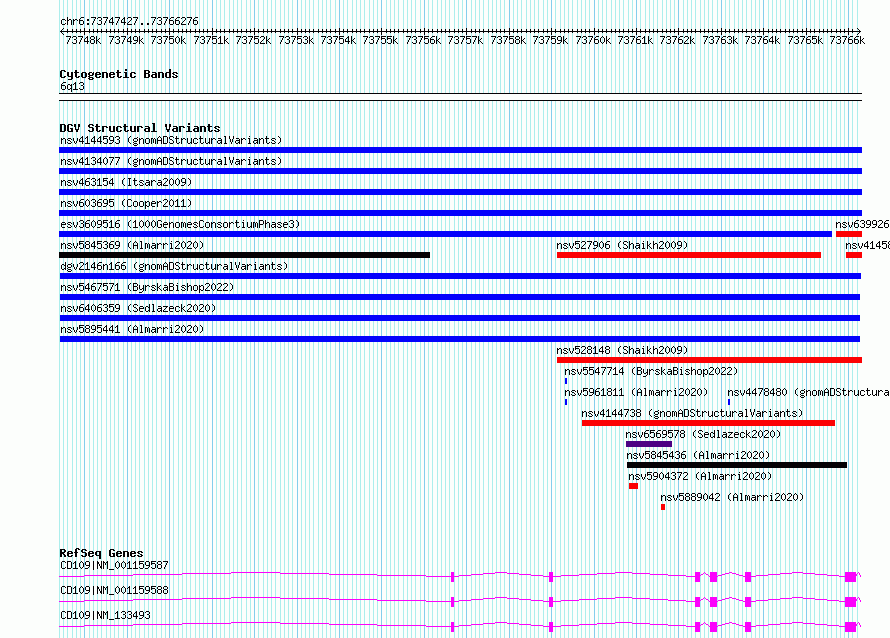This screenshot has height=638, width=890.
Task: Select nsv6569578 (Sedlazeck2020) label
Action: (x=703, y=434)
